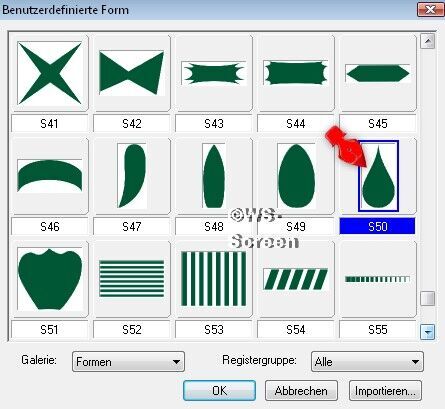Choose the arched band S46 shape
The width and height of the screenshot is (445, 409).
tap(50, 176)
